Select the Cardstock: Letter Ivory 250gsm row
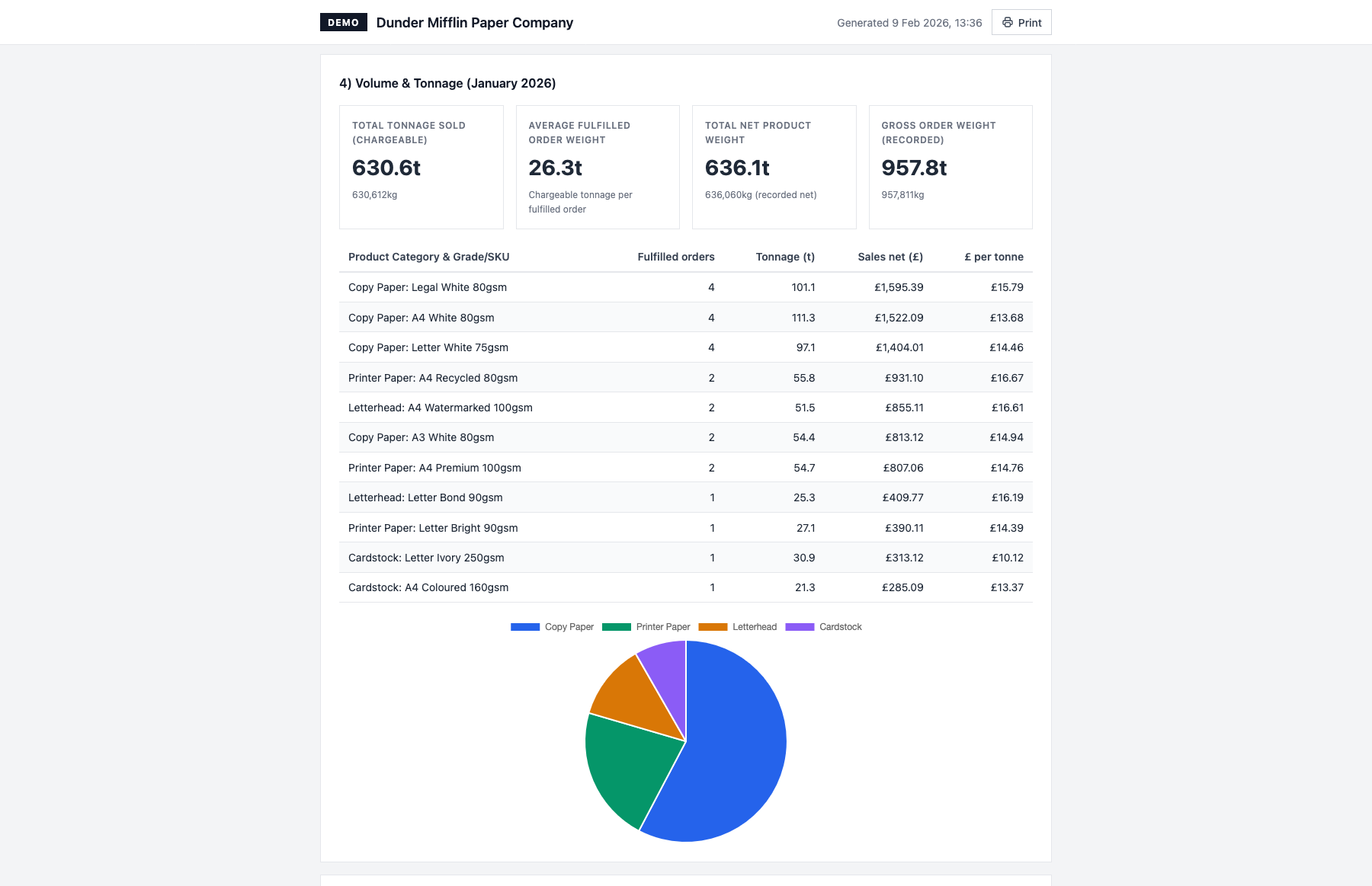The height and width of the screenshot is (886, 1372). tap(686, 557)
